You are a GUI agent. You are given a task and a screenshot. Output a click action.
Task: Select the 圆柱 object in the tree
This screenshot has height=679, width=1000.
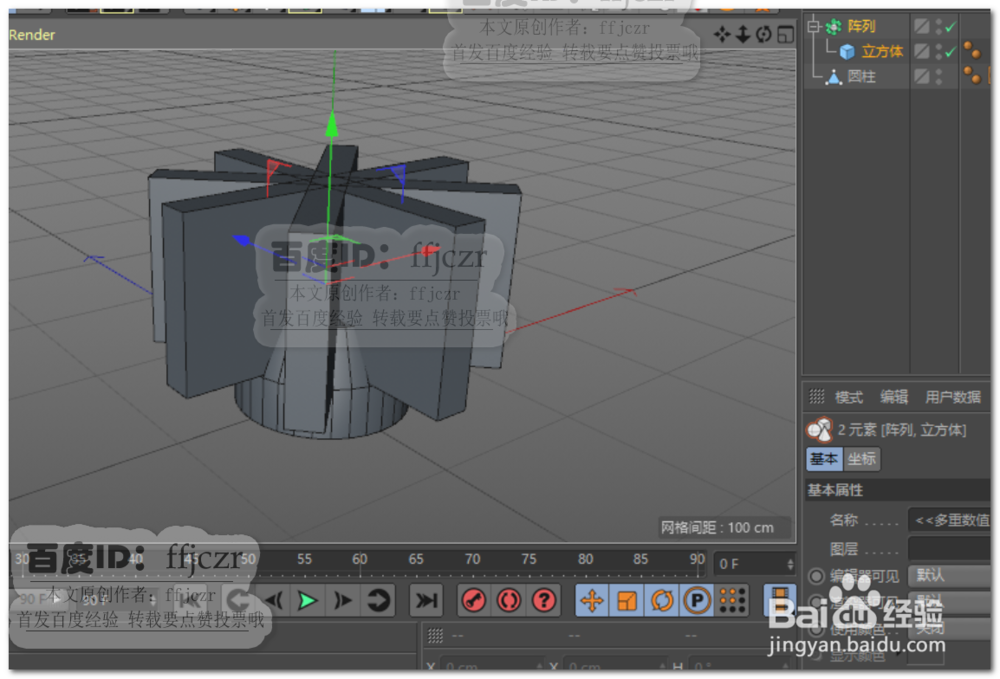(x=861, y=77)
